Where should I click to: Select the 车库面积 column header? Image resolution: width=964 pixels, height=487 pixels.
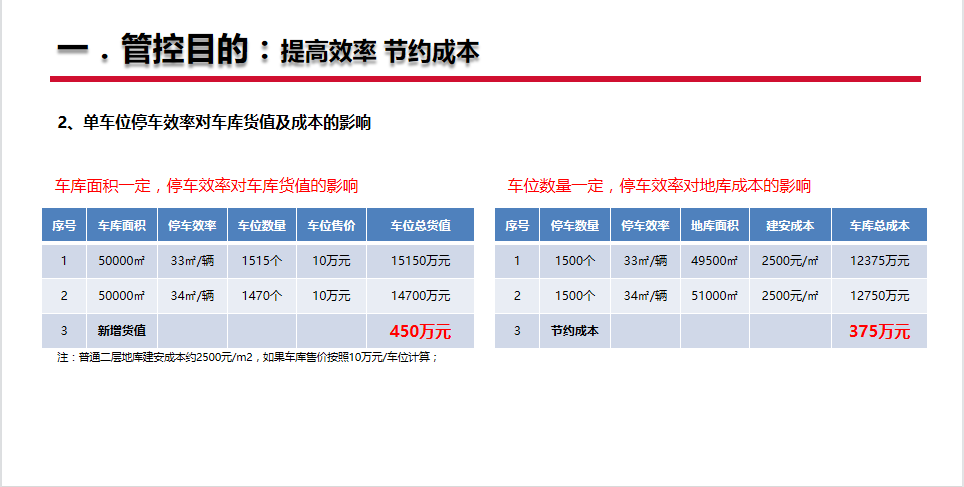click(122, 225)
